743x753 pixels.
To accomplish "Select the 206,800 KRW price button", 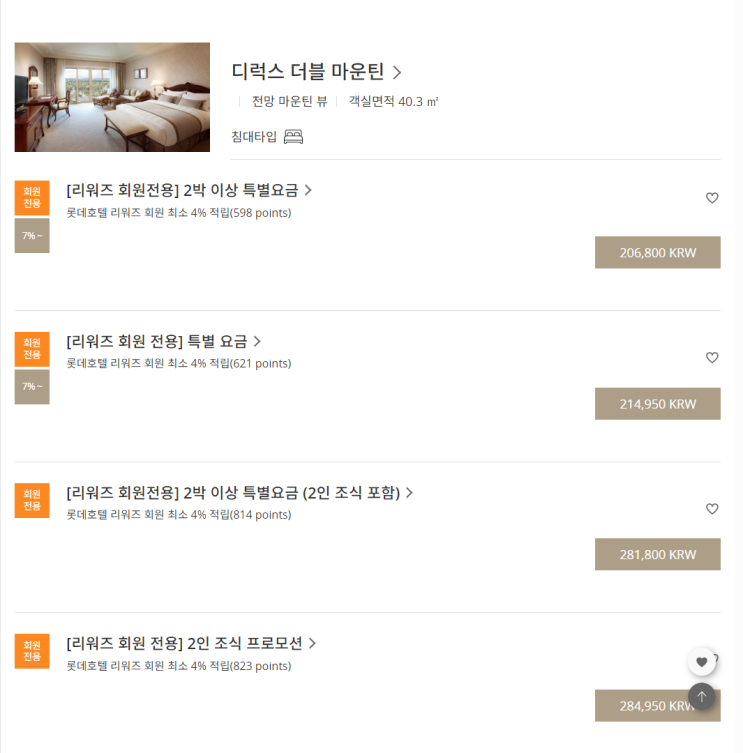I will 657,253.
